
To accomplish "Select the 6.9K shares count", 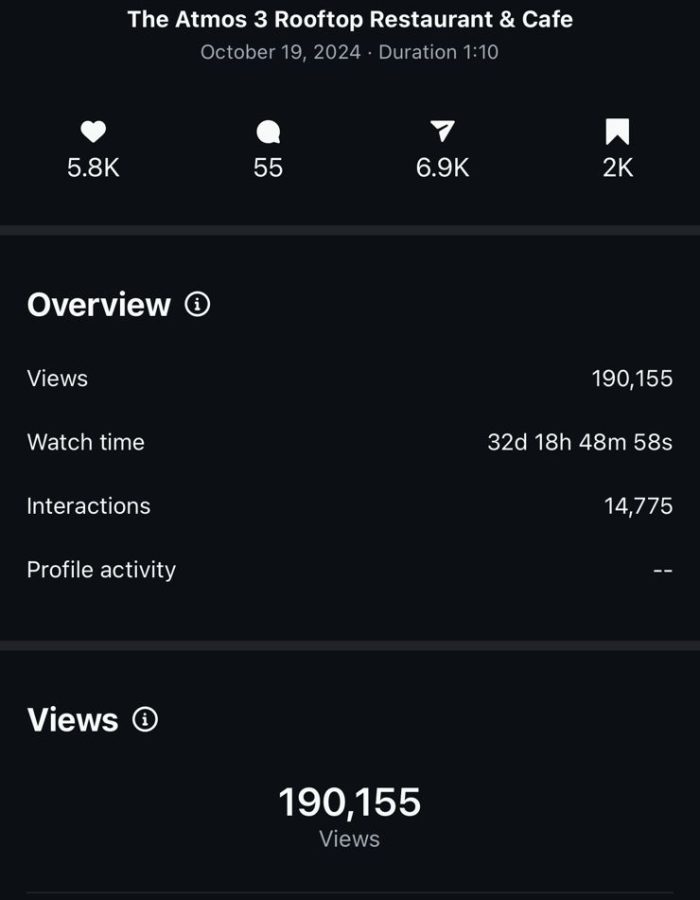I will [x=442, y=168].
